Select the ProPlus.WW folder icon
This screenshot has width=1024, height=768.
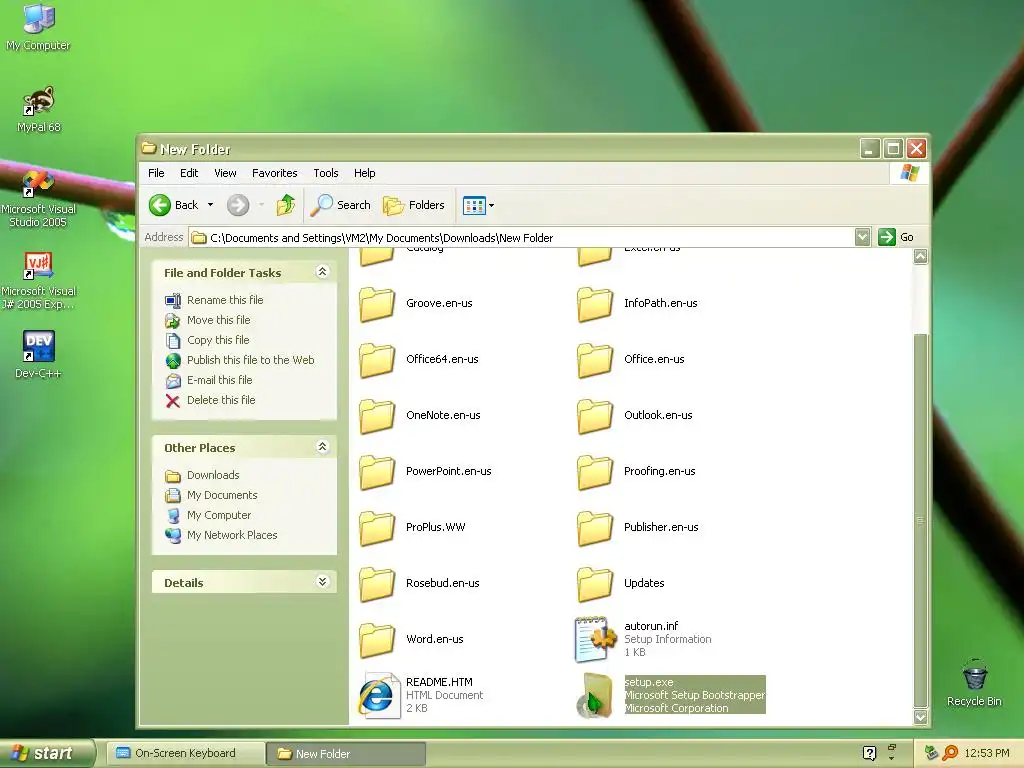coord(377,528)
